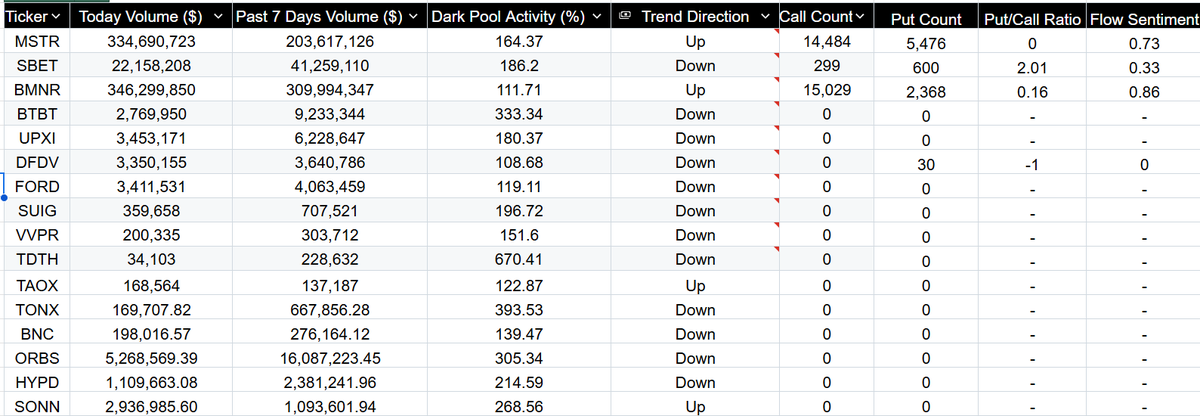Image resolution: width=1200 pixels, height=416 pixels.
Task: Open the Today Volume ($) filter dropdown
Action: 219,17
